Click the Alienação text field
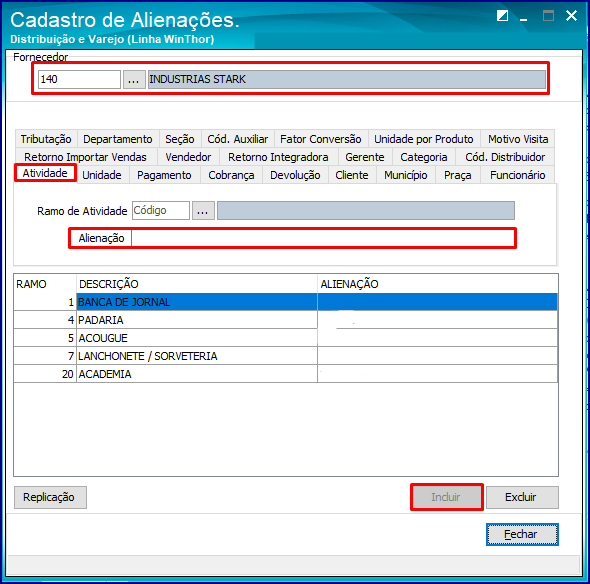The width and height of the screenshot is (590, 584). (x=323, y=238)
